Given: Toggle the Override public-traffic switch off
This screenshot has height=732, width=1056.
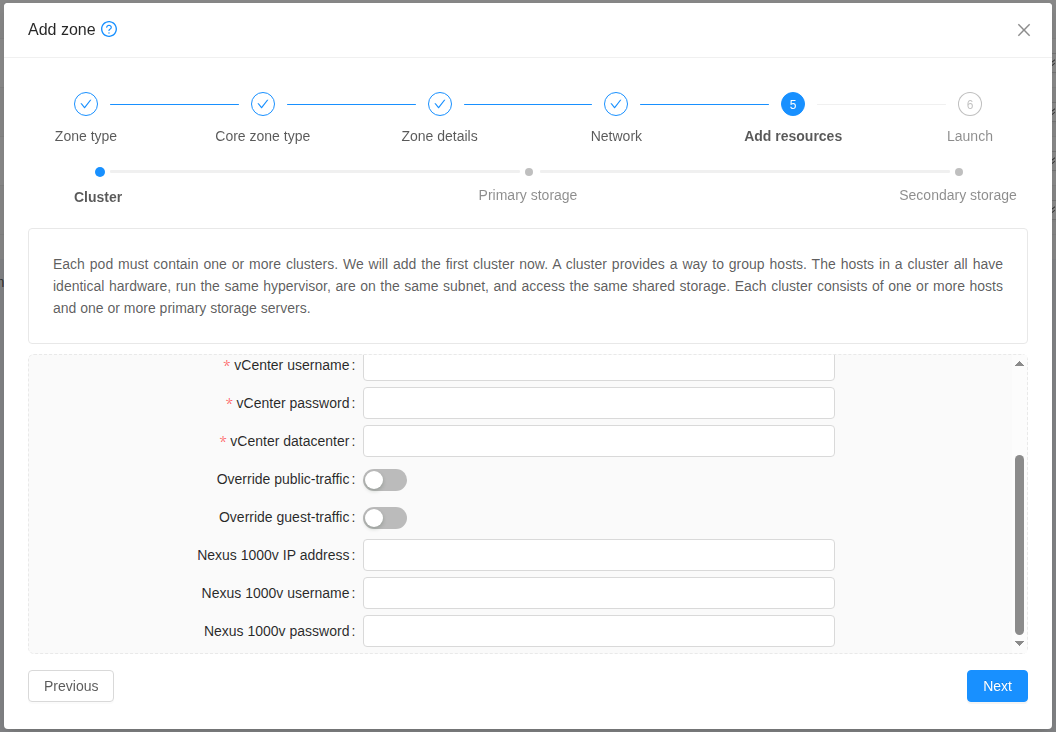Looking at the screenshot, I should pos(384,479).
